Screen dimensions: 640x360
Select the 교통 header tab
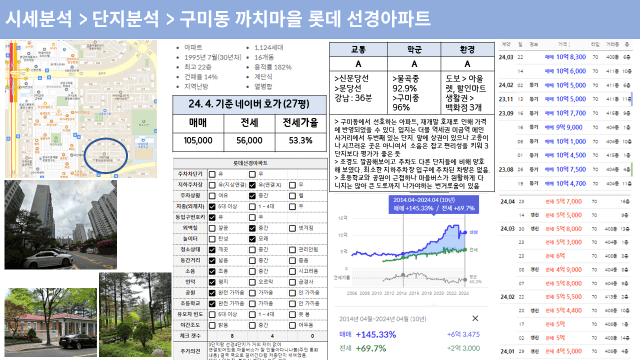coord(358,50)
